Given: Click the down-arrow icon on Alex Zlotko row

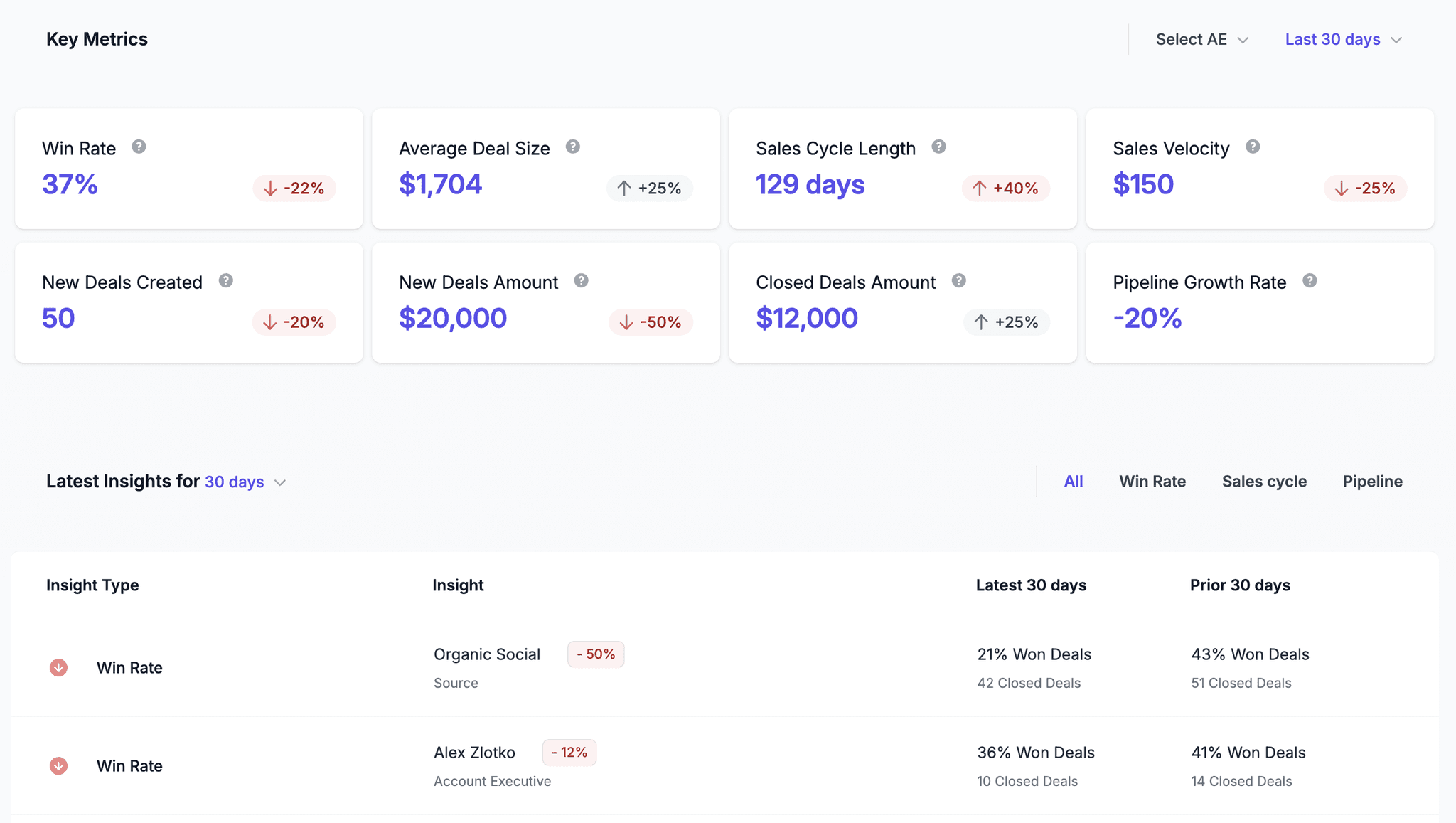Looking at the screenshot, I should (x=59, y=765).
